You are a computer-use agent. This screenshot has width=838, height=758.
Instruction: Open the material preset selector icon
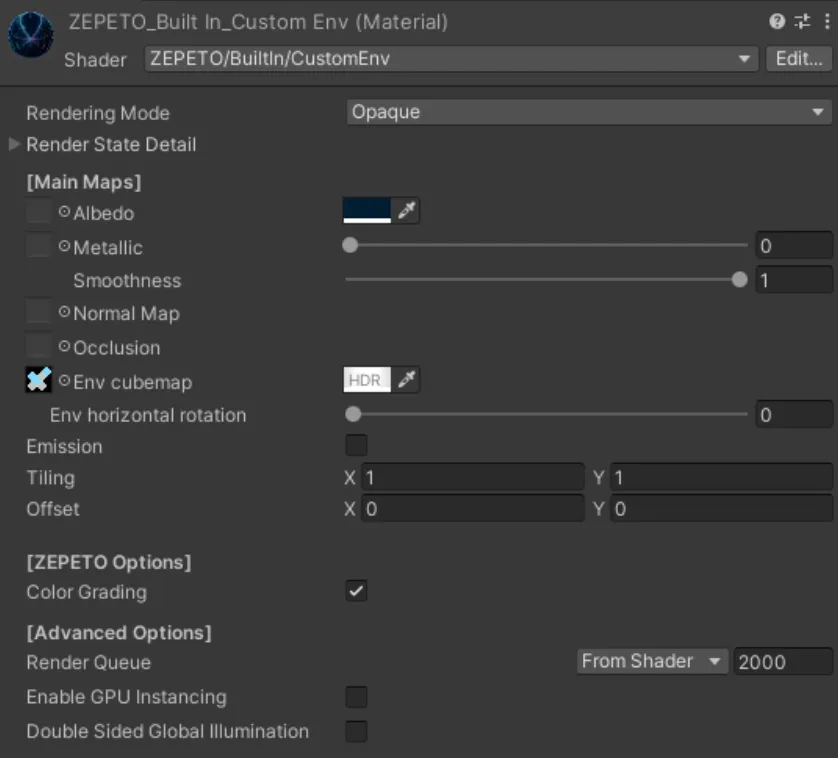pyautogui.click(x=802, y=21)
